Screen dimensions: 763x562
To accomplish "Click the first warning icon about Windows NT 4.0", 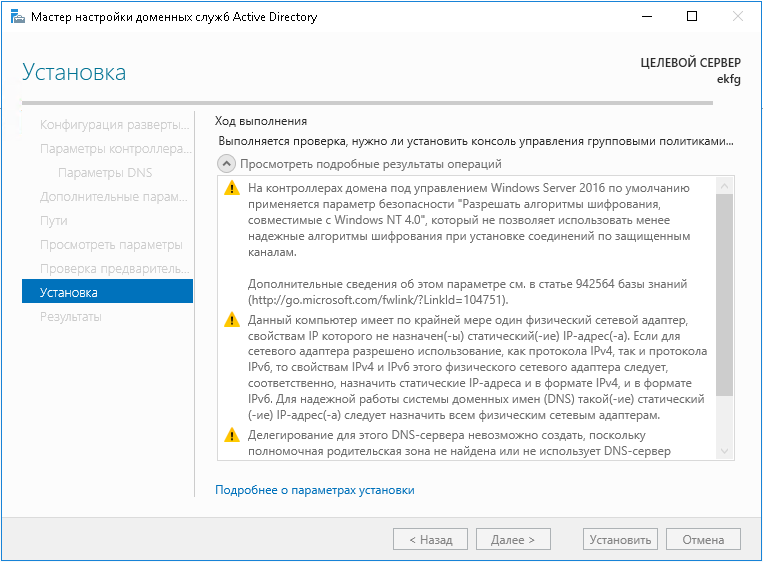I will pos(232,188).
